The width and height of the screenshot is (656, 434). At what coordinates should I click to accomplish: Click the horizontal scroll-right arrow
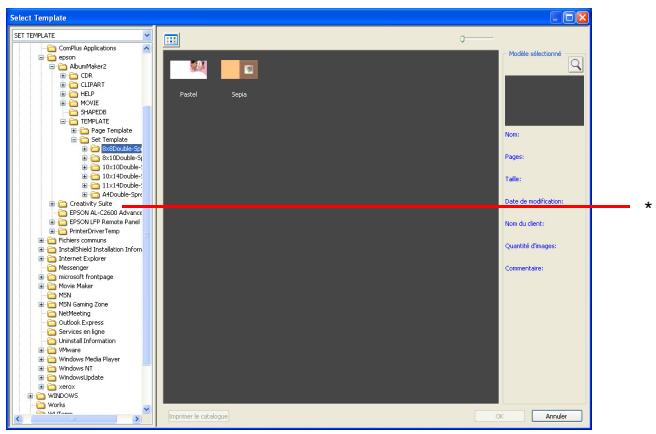(137, 419)
